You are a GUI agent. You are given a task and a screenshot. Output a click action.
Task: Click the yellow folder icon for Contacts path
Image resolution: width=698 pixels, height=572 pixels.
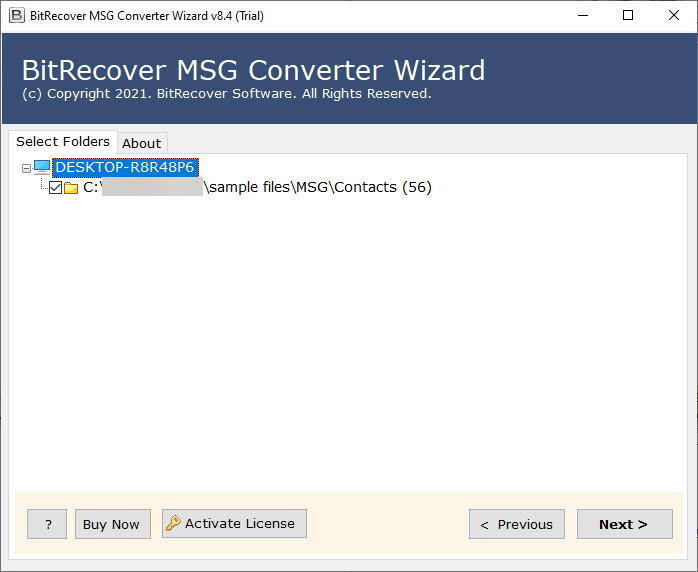(71, 188)
